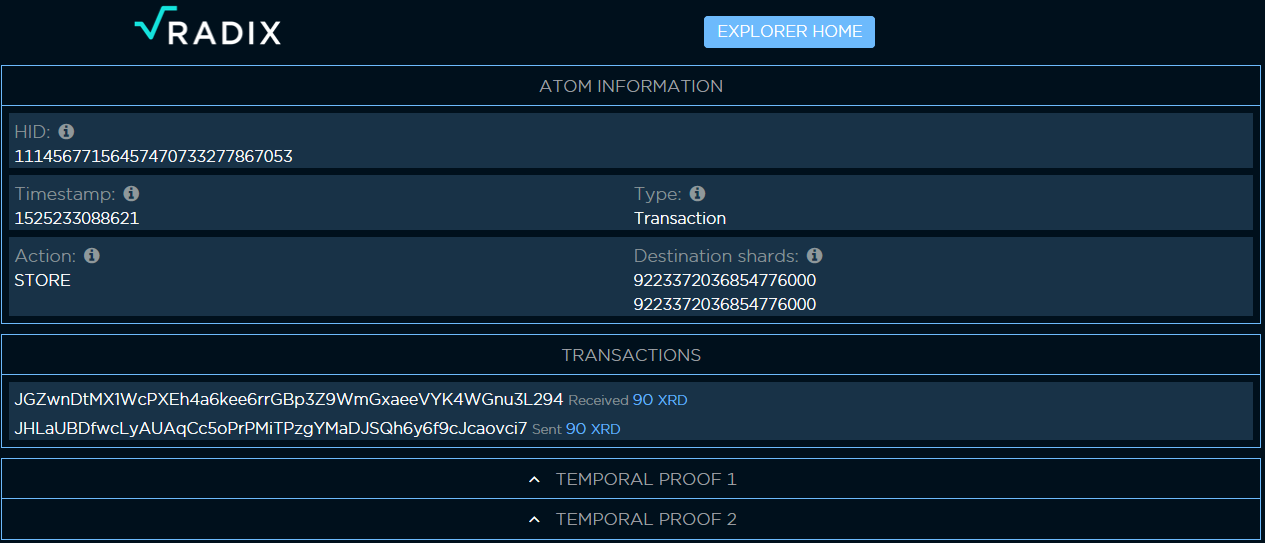Click the Timestamp label
Viewport: 1265px width, 543px height.
click(x=65, y=194)
